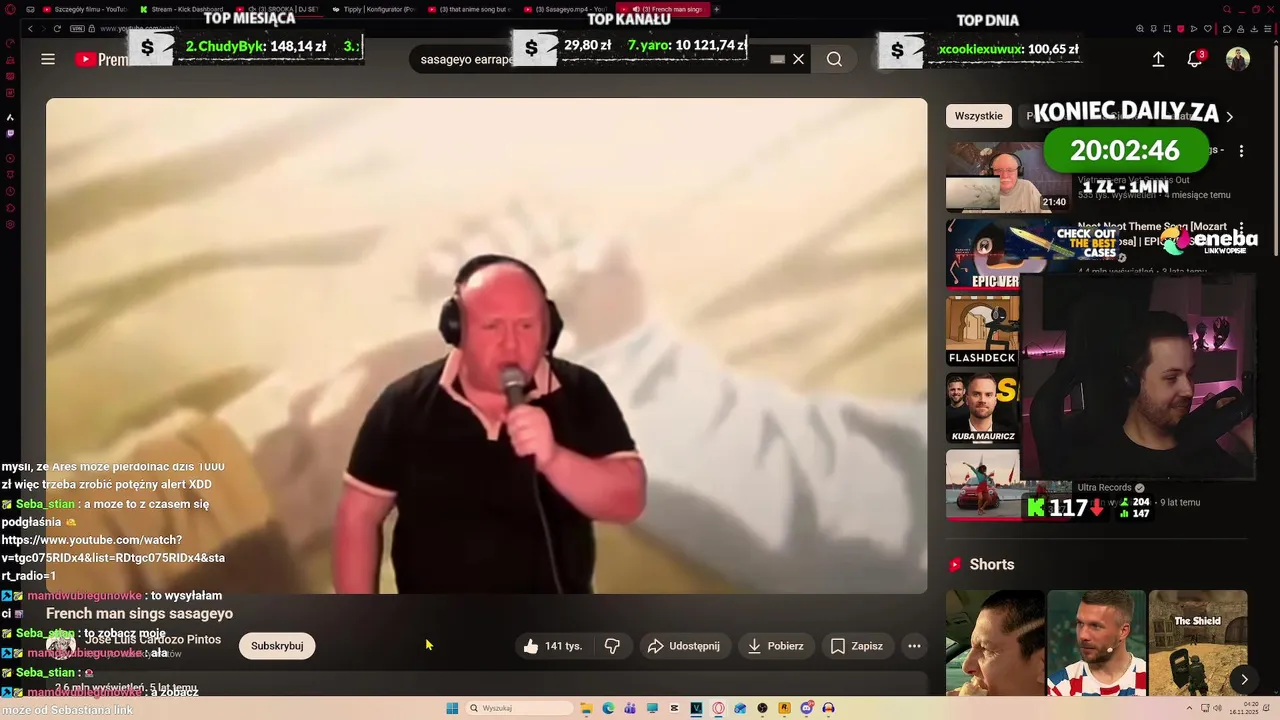This screenshot has height=720, width=1280.
Task: Go to the YouTube Premium home logo
Action: (x=101, y=59)
